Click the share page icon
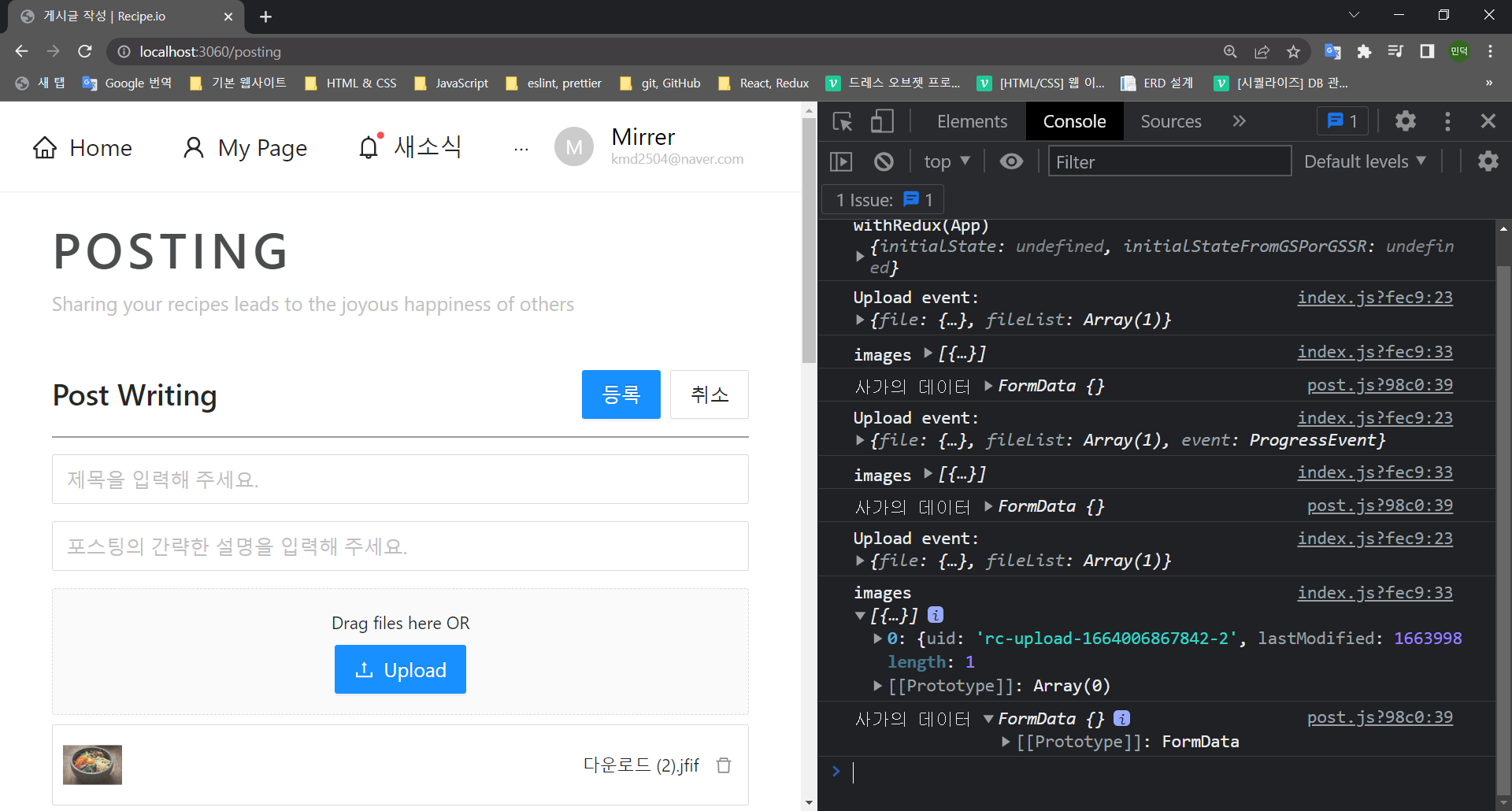 [1262, 52]
